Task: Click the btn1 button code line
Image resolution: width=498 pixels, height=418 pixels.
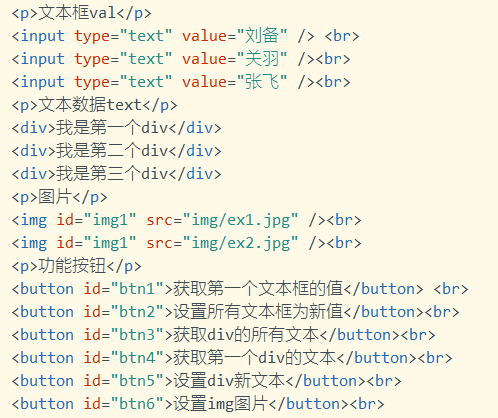Action: click(x=240, y=289)
